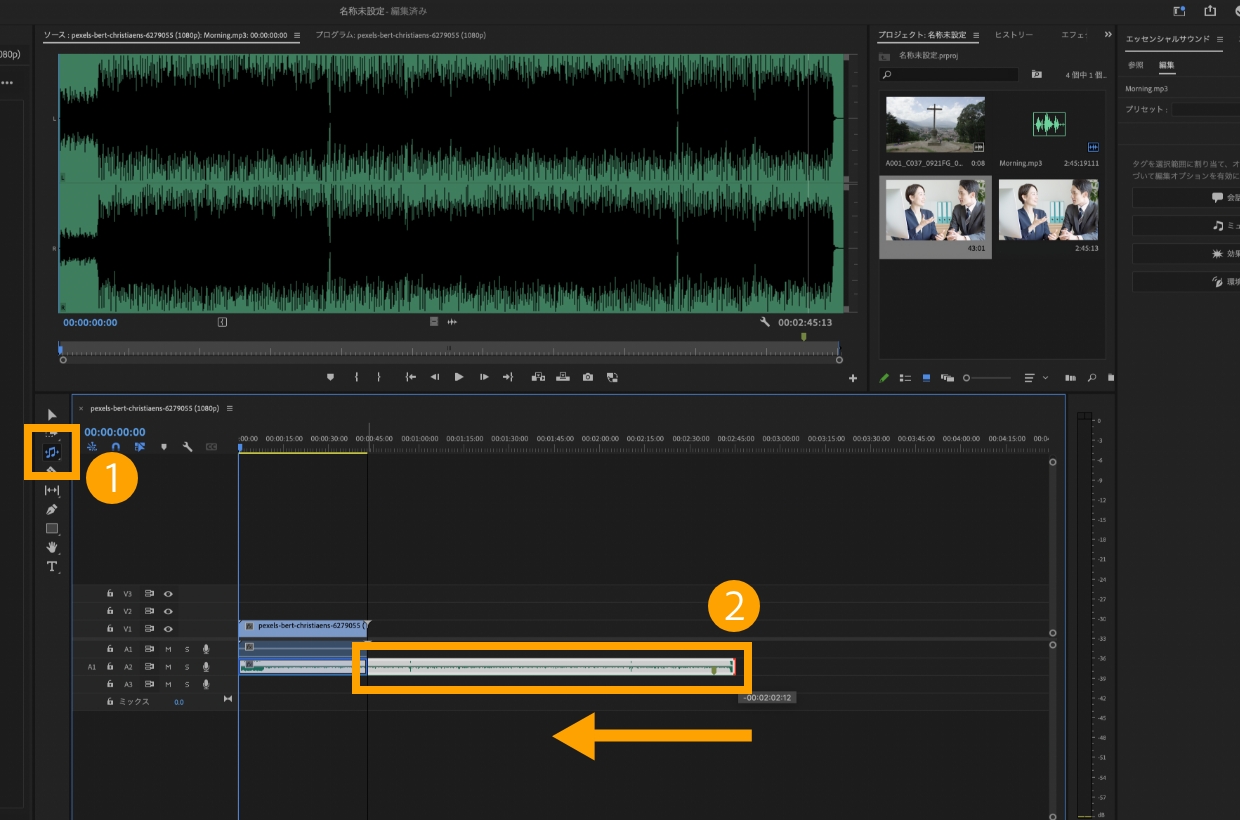Select the Morning.mp3 audio thumbnail

(1049, 124)
